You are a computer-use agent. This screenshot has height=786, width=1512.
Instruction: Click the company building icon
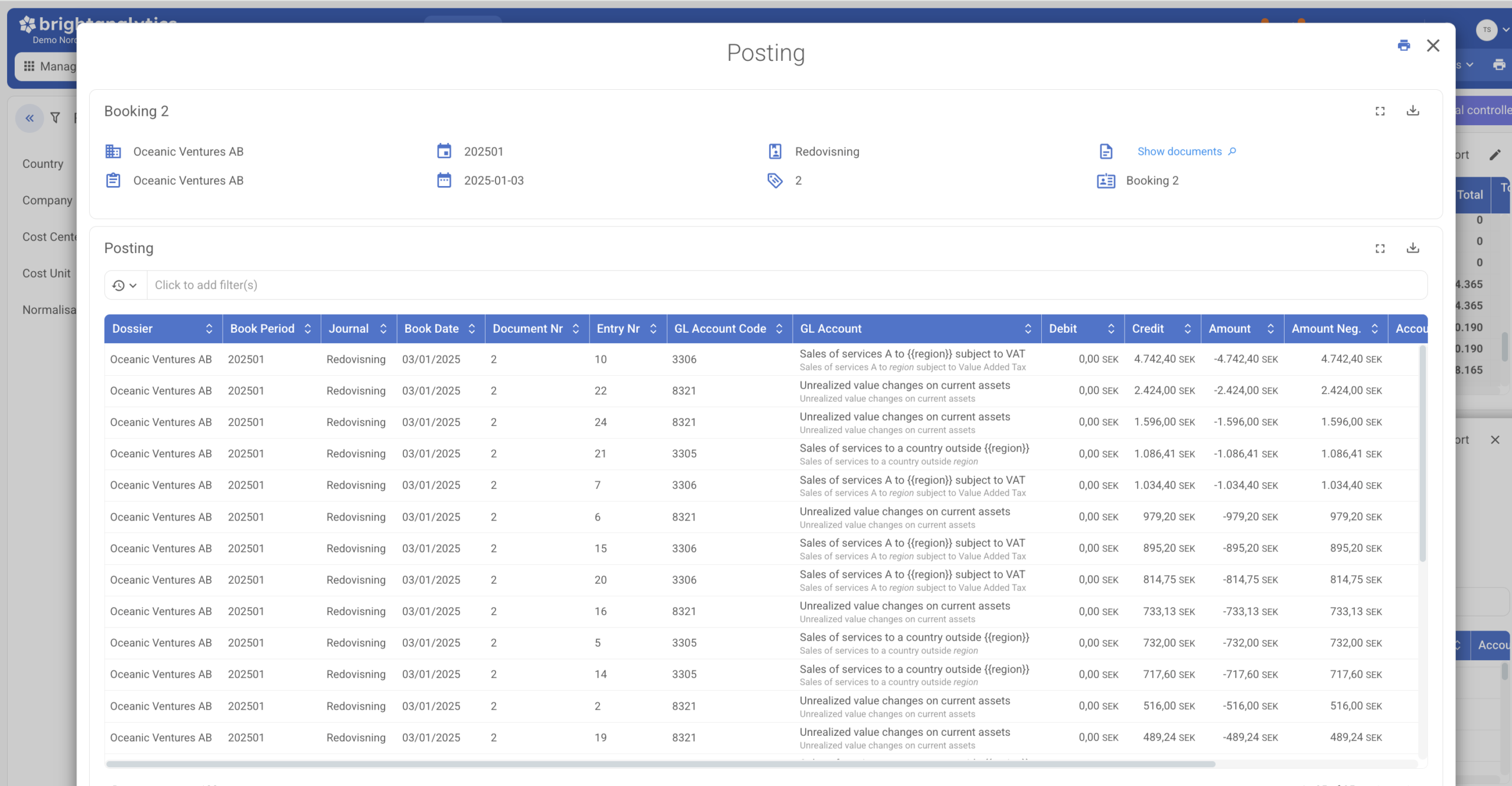(113, 151)
